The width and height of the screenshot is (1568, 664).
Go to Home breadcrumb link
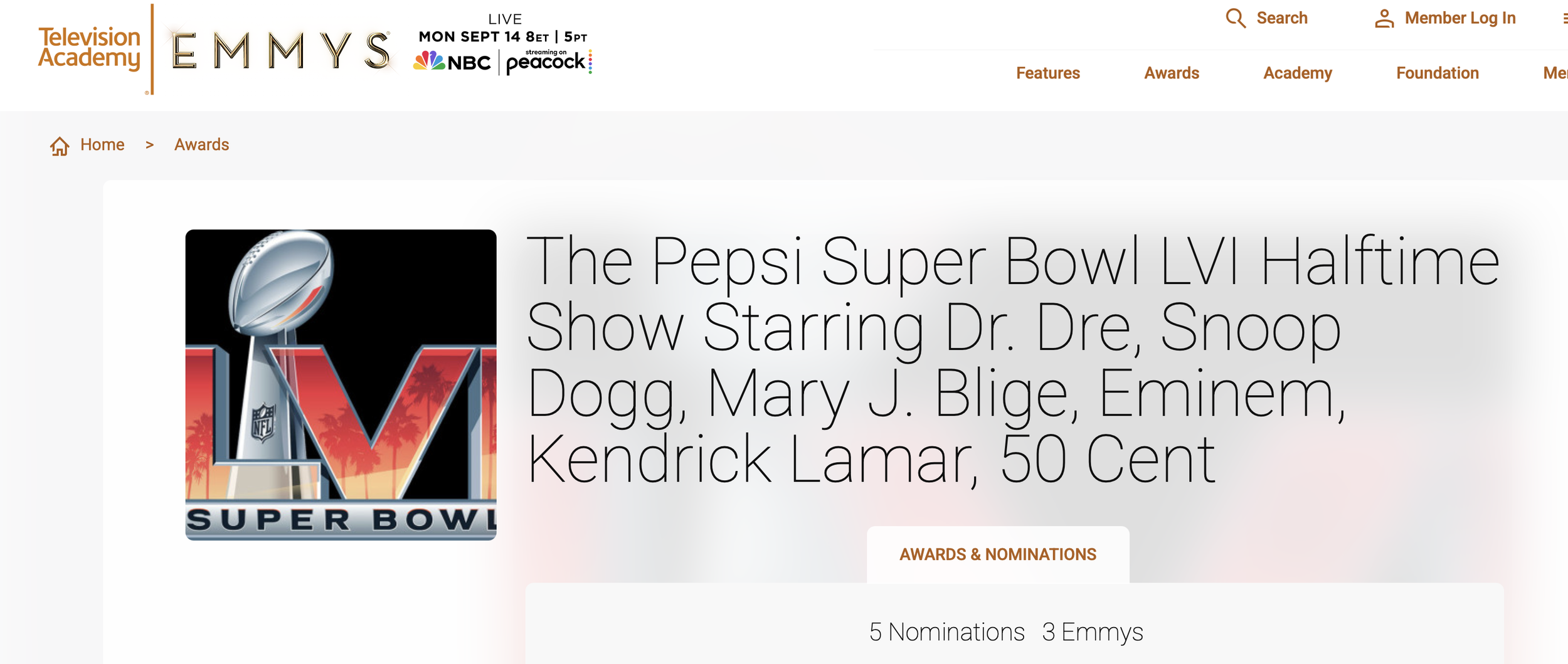[102, 145]
